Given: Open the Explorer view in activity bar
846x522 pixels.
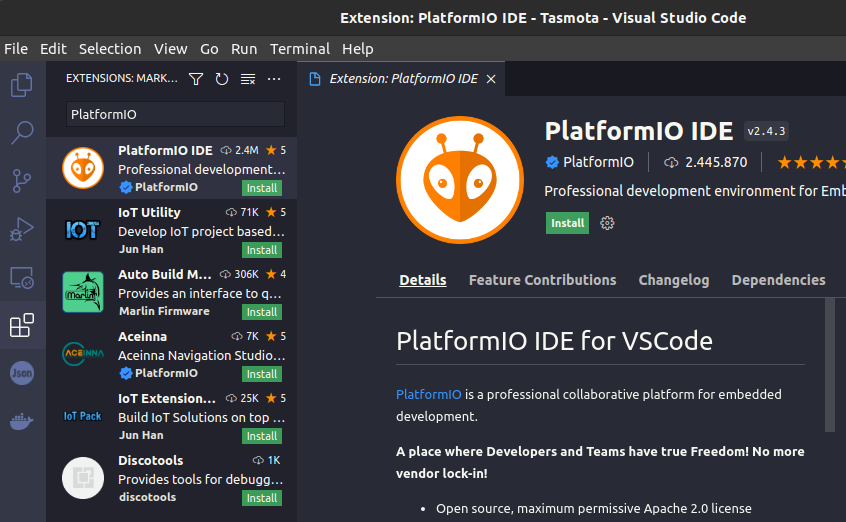Looking at the screenshot, I should [x=22, y=85].
